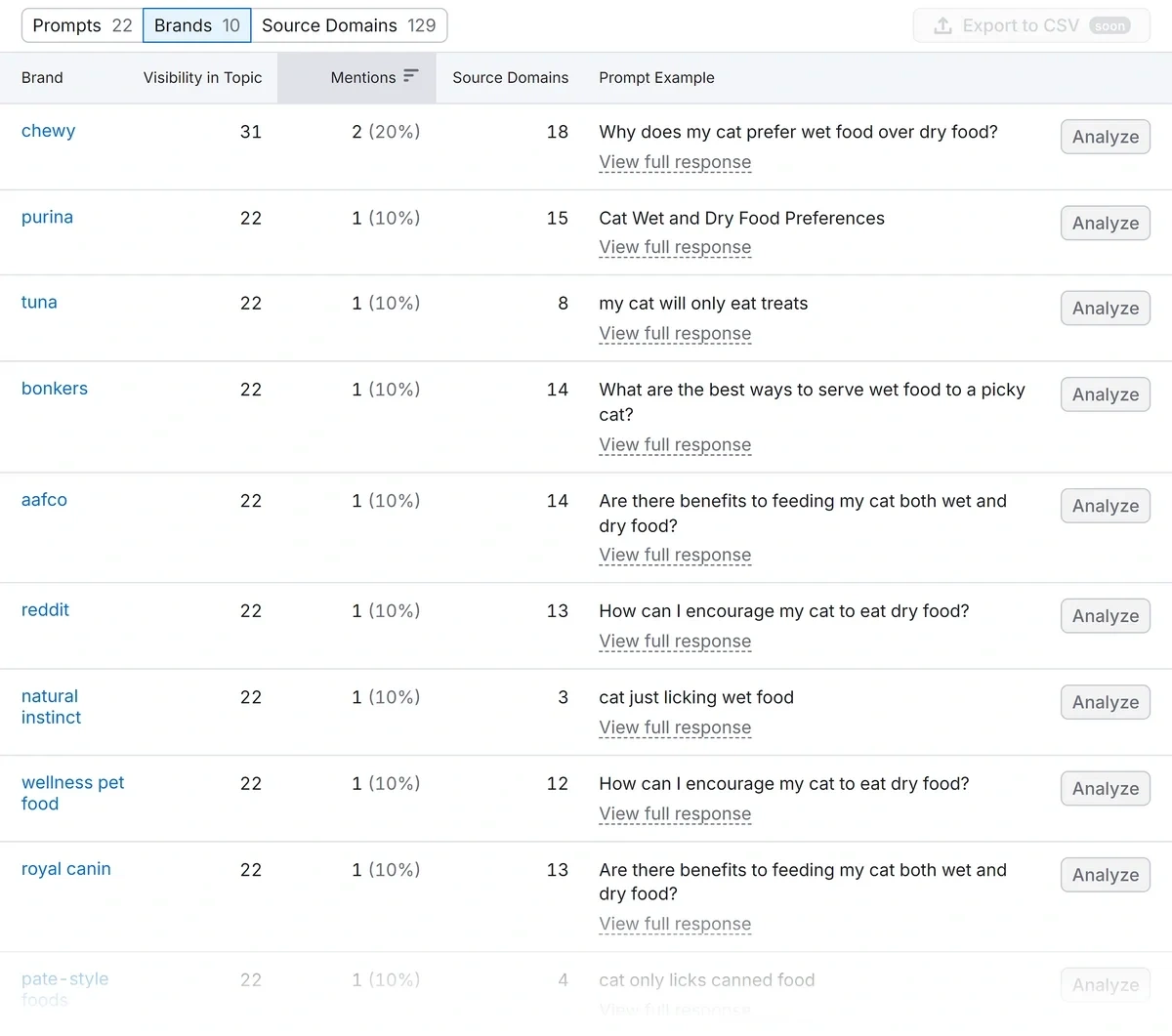View full response for natural instinct
The image size is (1172, 1036).
675,727
